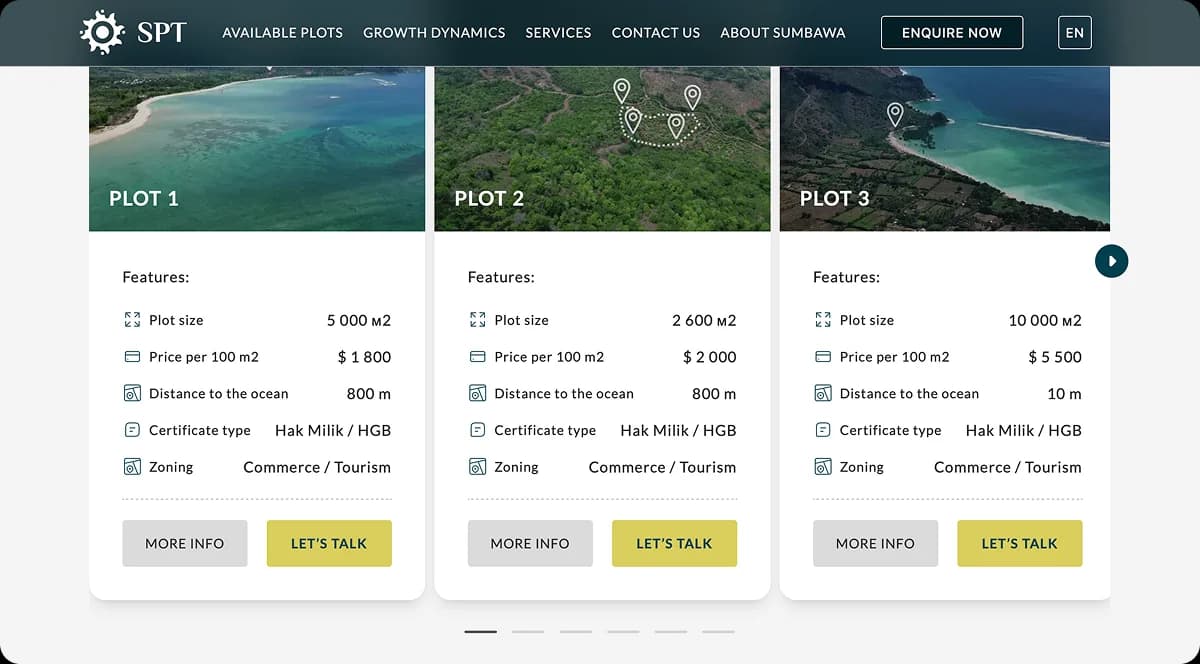Click Plot 2 zoning icon
This screenshot has width=1200, height=664.
click(477, 467)
